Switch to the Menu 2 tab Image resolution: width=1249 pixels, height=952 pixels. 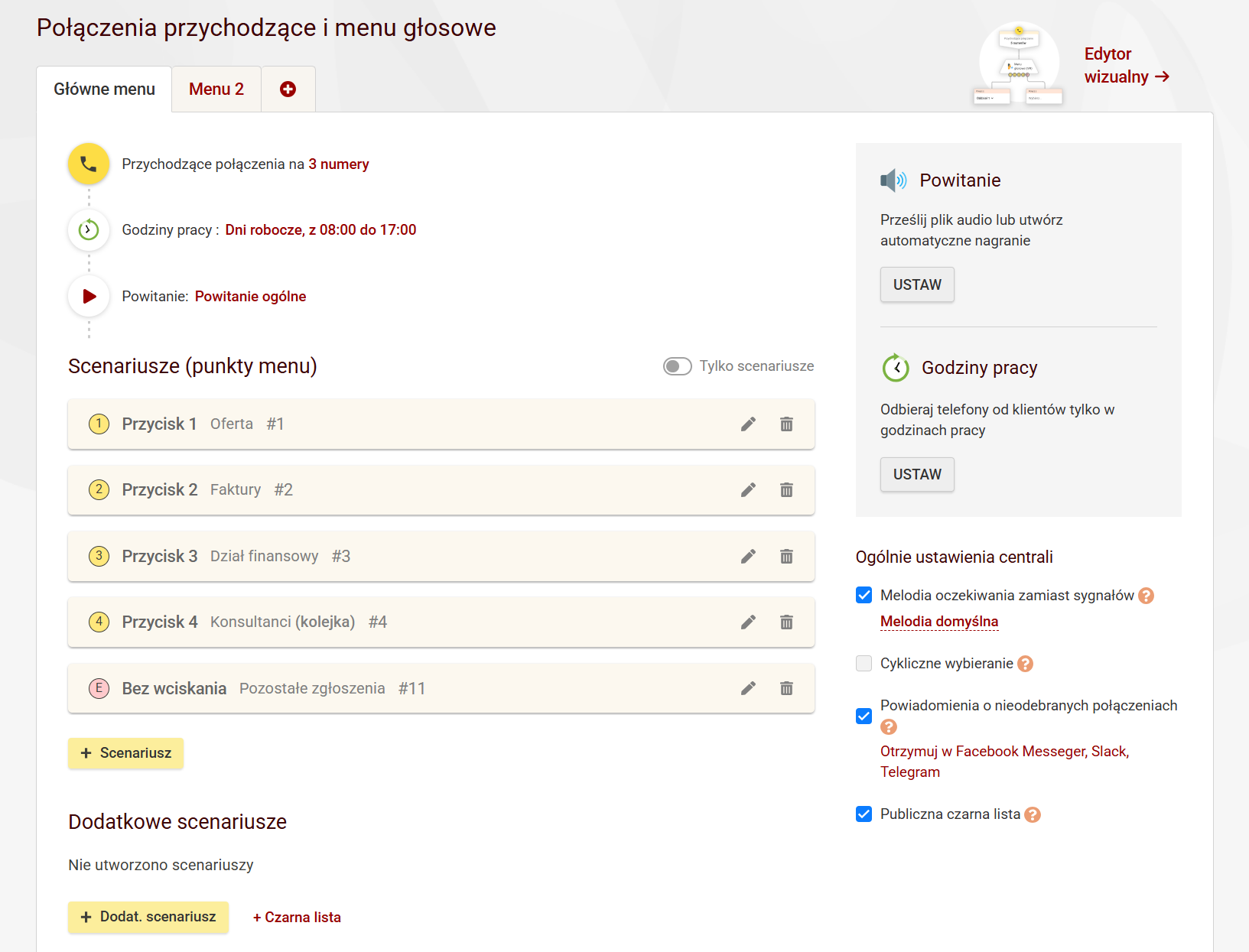pyautogui.click(x=216, y=89)
